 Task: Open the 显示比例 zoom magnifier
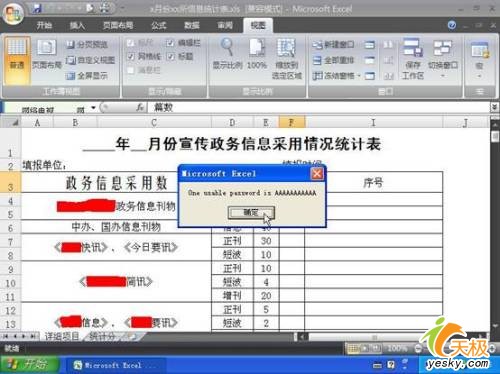coord(228,53)
